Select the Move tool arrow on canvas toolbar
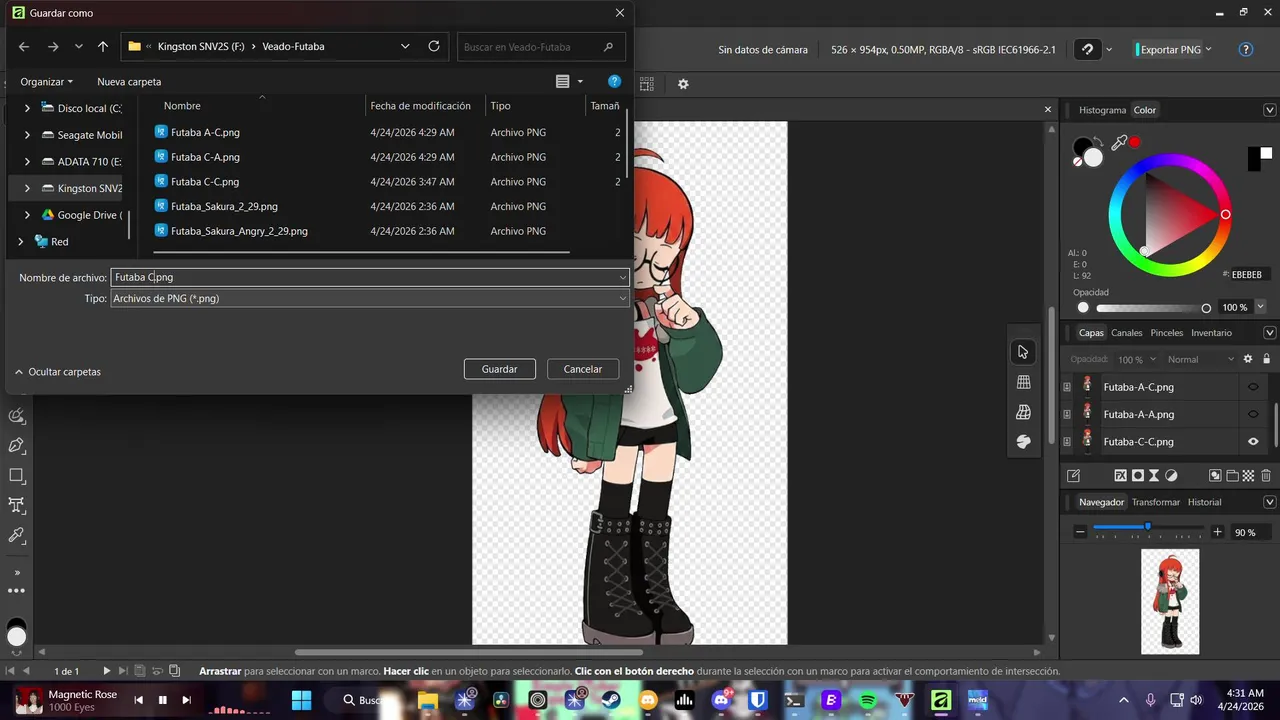1280x720 pixels. (1023, 351)
